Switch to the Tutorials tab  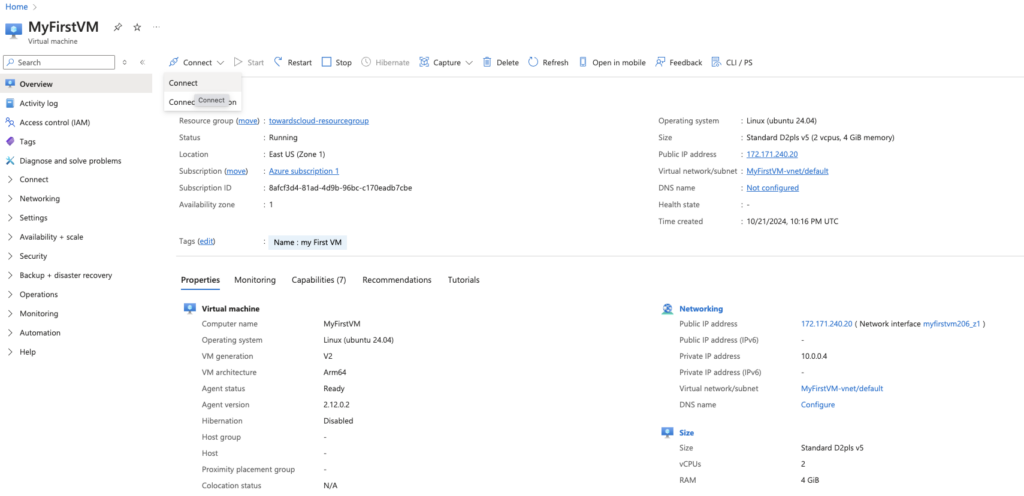tap(464, 280)
